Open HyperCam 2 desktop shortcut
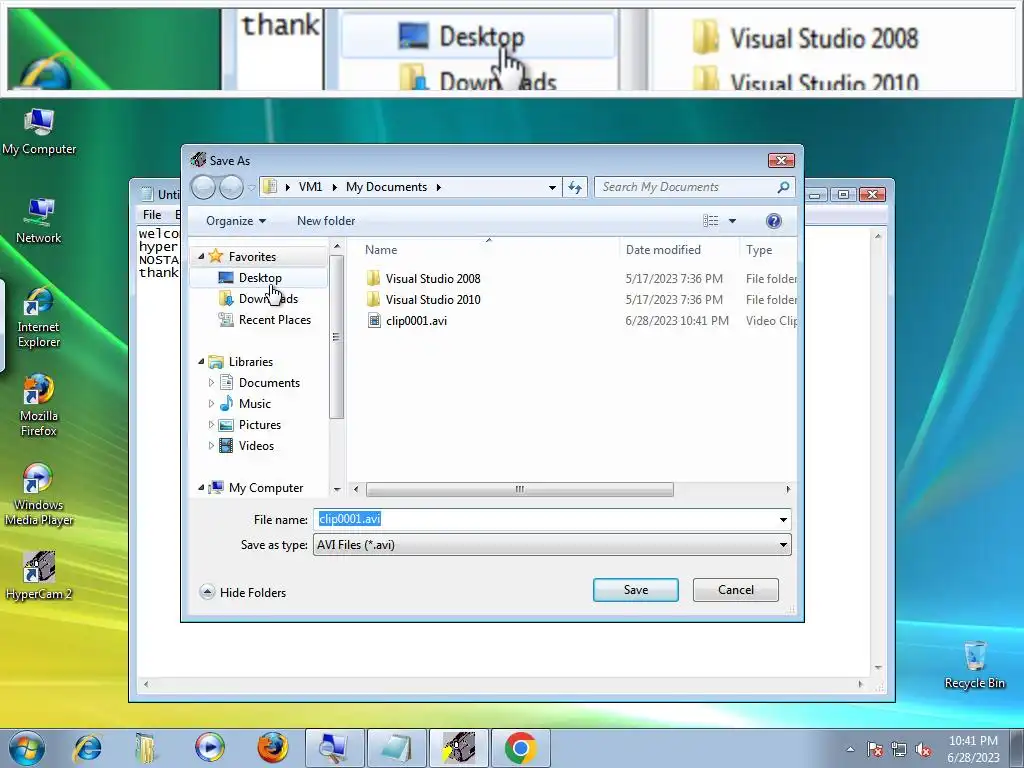 pyautogui.click(x=39, y=576)
